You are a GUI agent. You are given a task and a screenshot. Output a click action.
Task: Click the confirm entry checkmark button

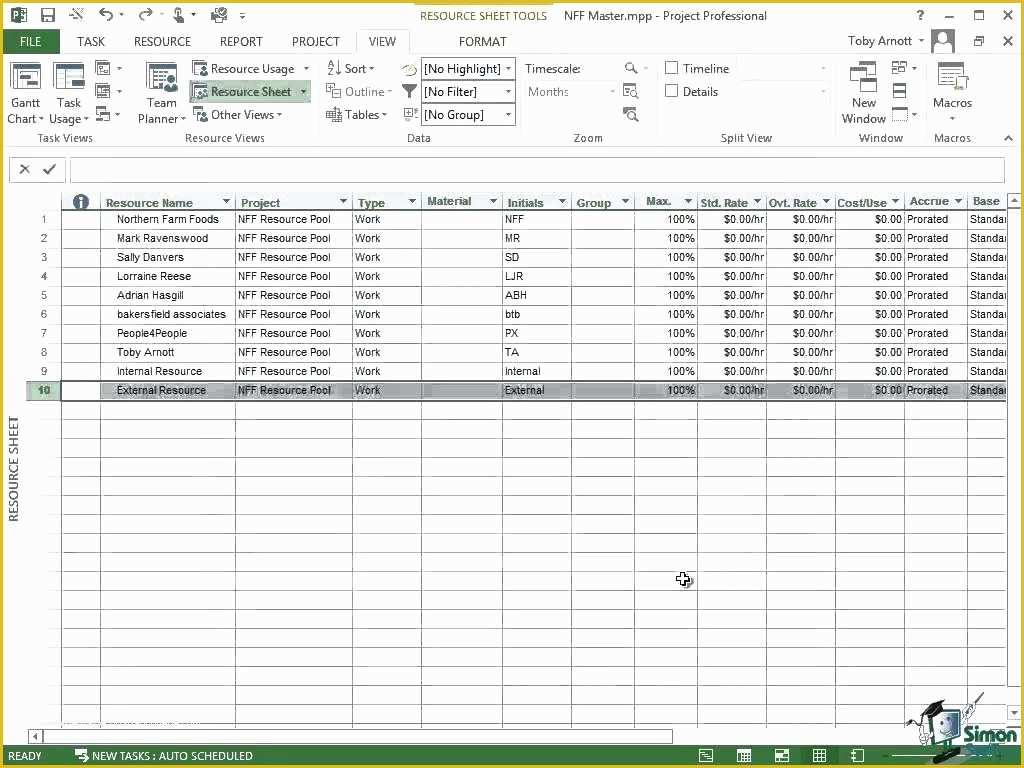[50, 169]
